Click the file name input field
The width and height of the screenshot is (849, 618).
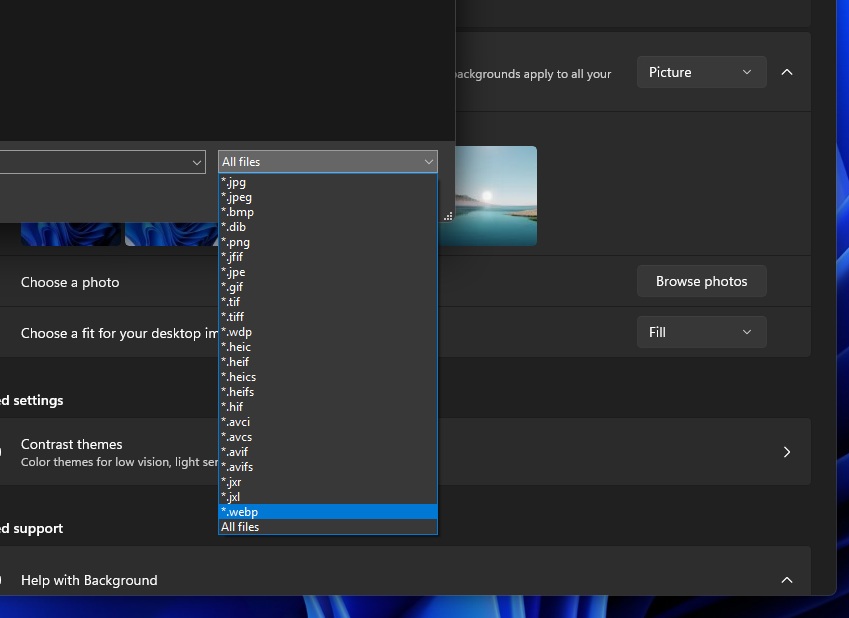pos(95,161)
